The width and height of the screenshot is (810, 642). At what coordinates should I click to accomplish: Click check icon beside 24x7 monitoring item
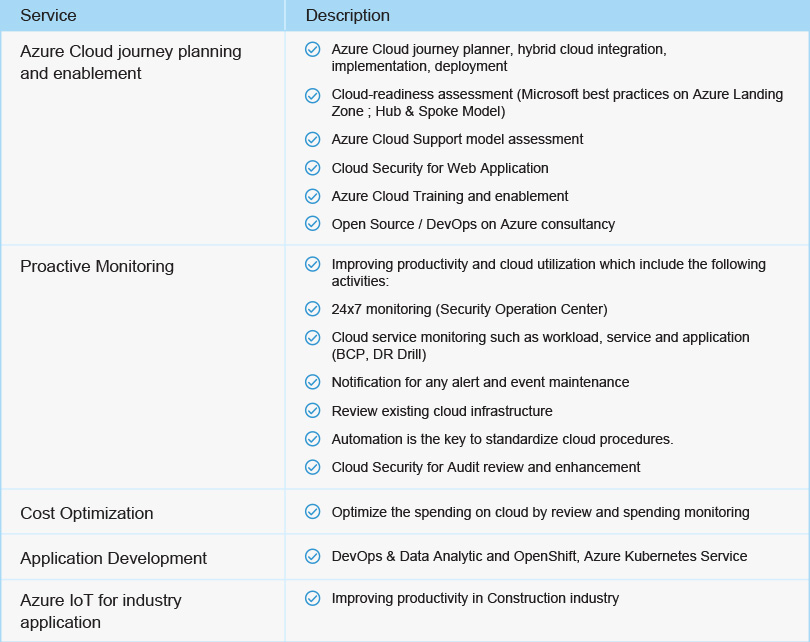click(313, 309)
